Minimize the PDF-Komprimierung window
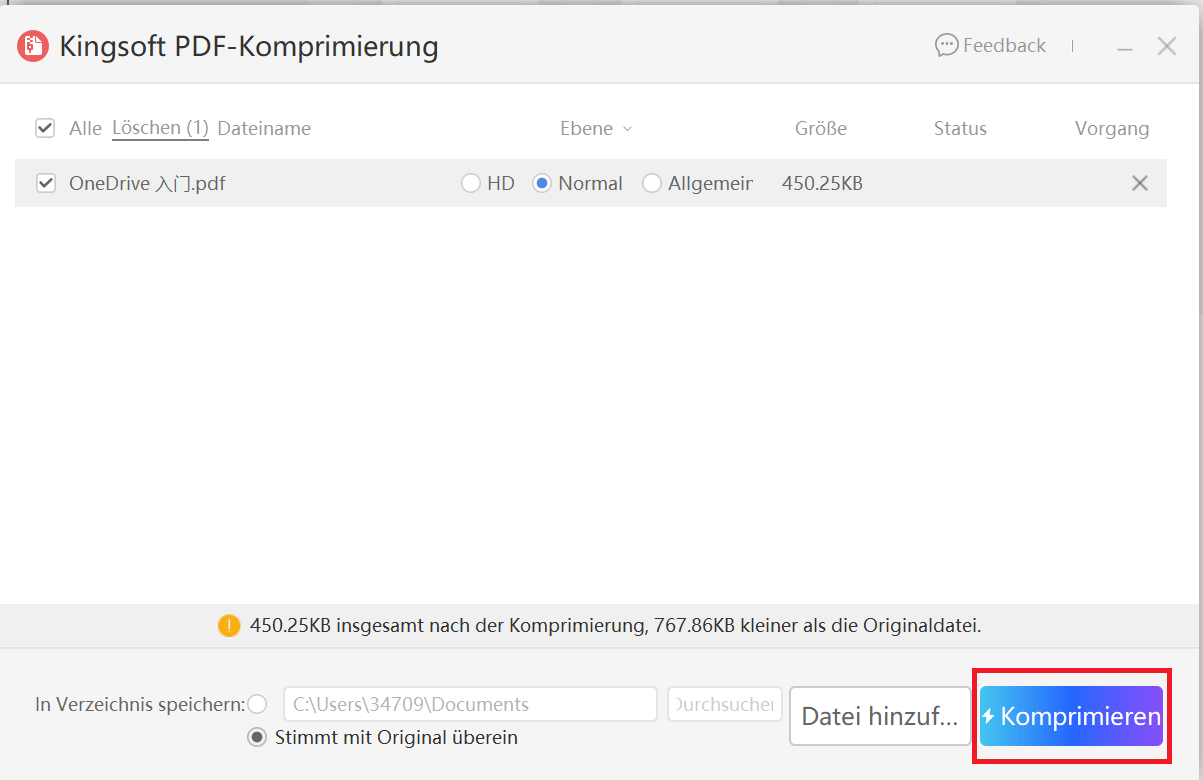1203x780 pixels. [x=1126, y=46]
